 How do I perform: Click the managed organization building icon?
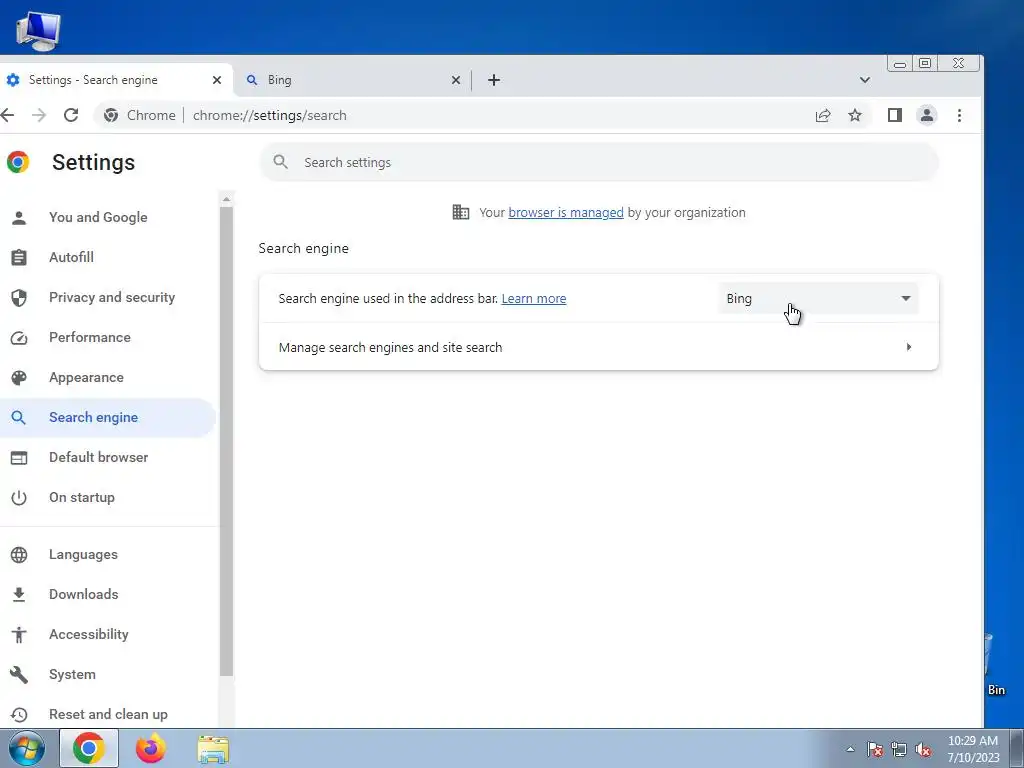460,212
